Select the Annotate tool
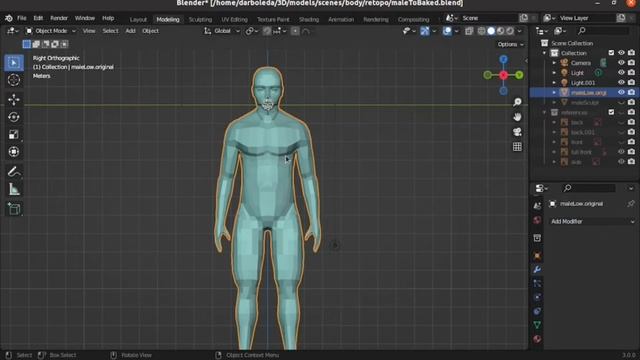This screenshot has width=640, height=360. click(x=14, y=172)
